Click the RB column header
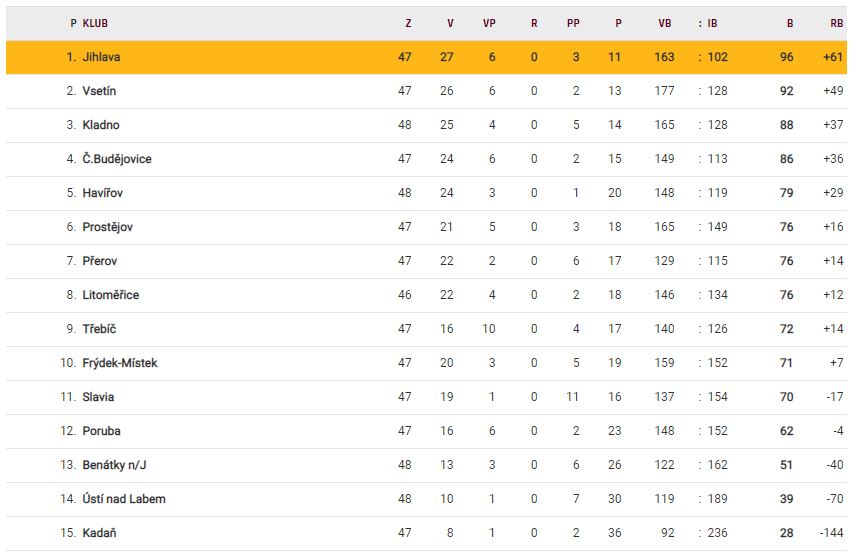Image resolution: width=855 pixels, height=559 pixels. [x=836, y=22]
